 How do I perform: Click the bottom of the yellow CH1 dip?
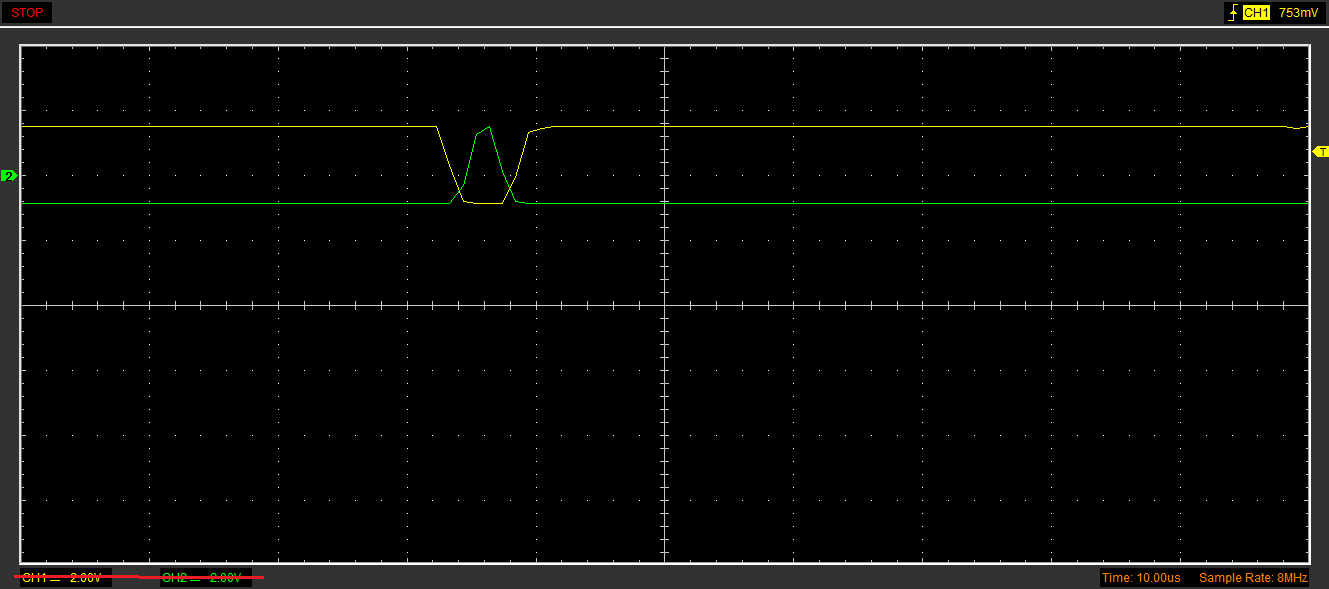pos(487,203)
